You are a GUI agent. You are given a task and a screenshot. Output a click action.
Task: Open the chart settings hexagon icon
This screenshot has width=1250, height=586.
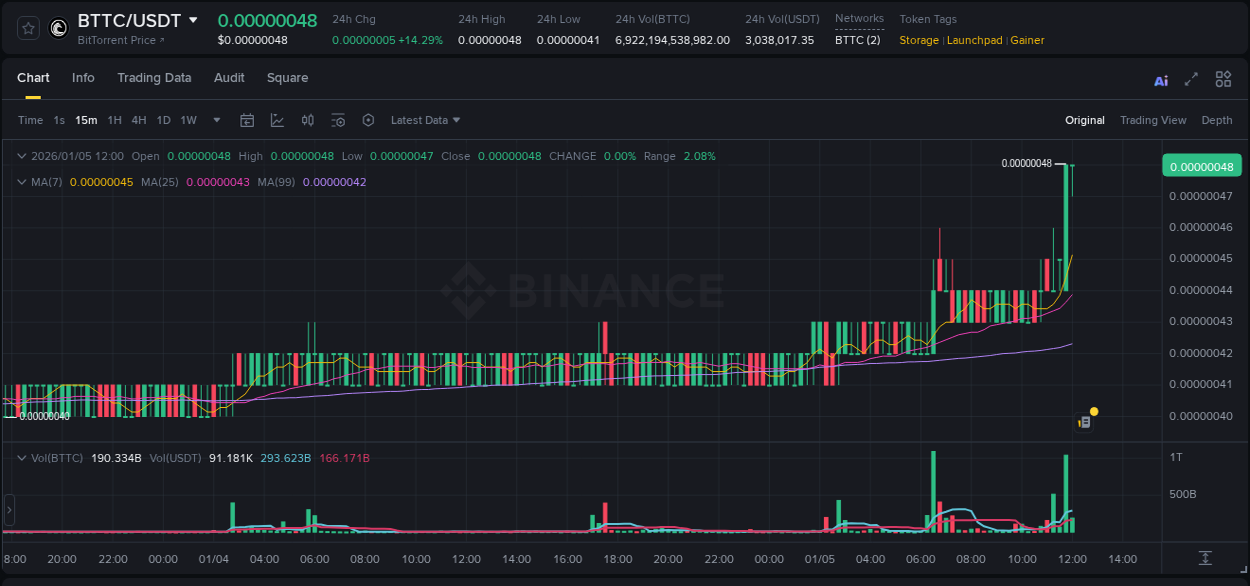368,119
